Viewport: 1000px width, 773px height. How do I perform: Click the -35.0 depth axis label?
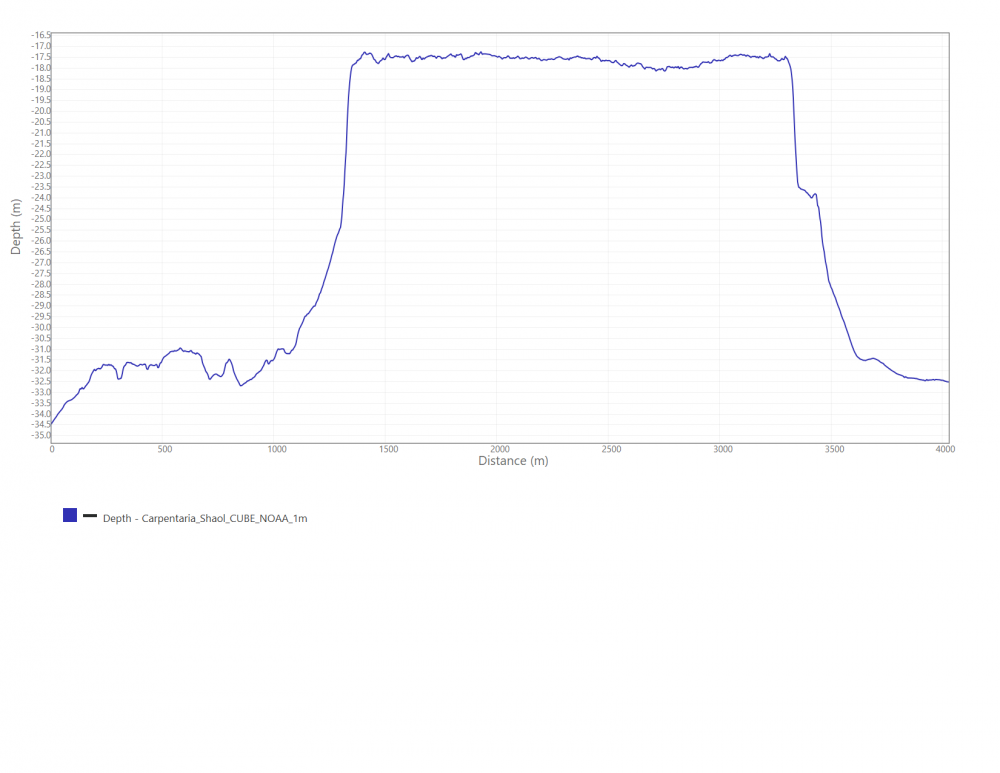click(41, 436)
